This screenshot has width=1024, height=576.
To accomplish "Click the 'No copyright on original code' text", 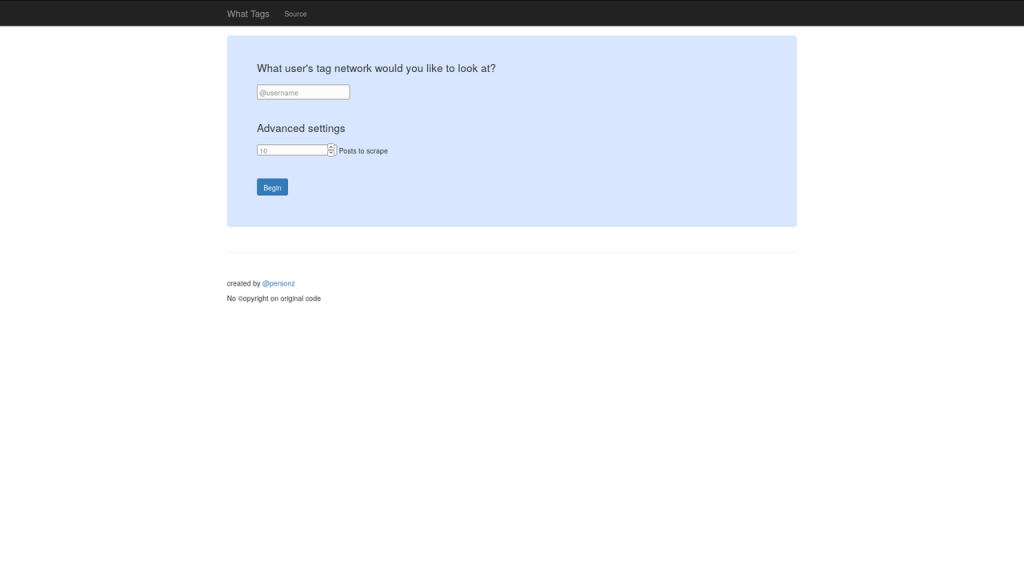I will click(274, 298).
